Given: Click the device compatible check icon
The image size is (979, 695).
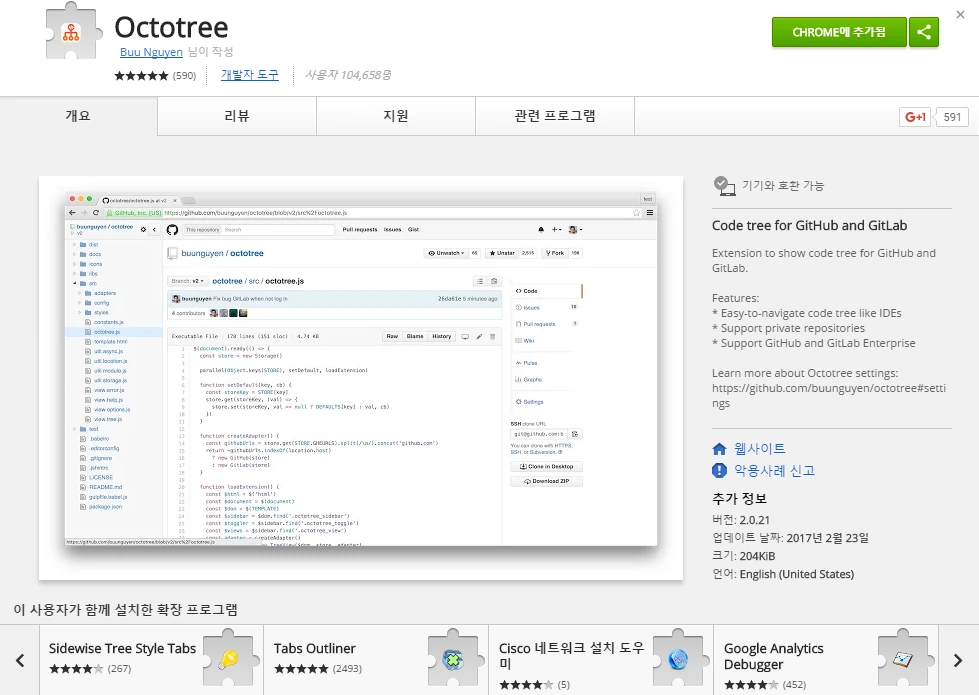Looking at the screenshot, I should 724,185.
